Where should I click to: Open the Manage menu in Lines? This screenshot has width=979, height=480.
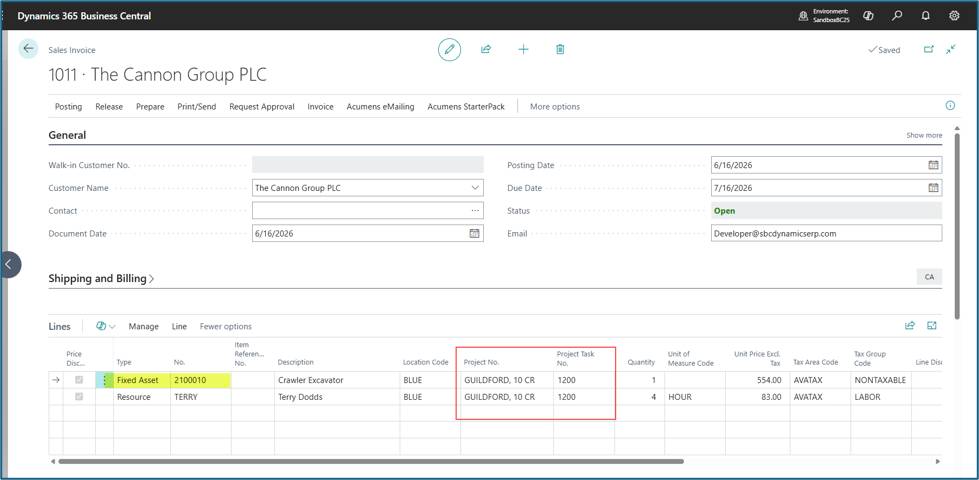144,326
